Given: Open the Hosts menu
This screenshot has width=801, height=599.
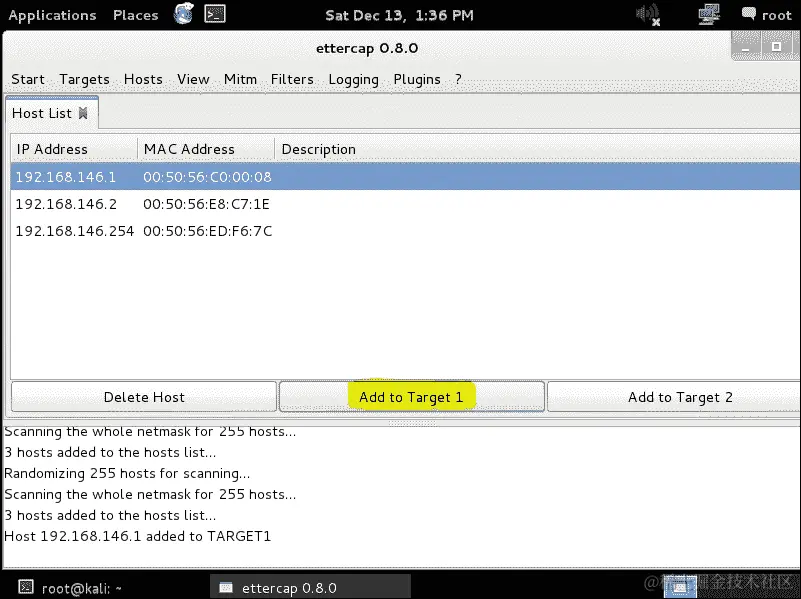Looking at the screenshot, I should (143, 79).
